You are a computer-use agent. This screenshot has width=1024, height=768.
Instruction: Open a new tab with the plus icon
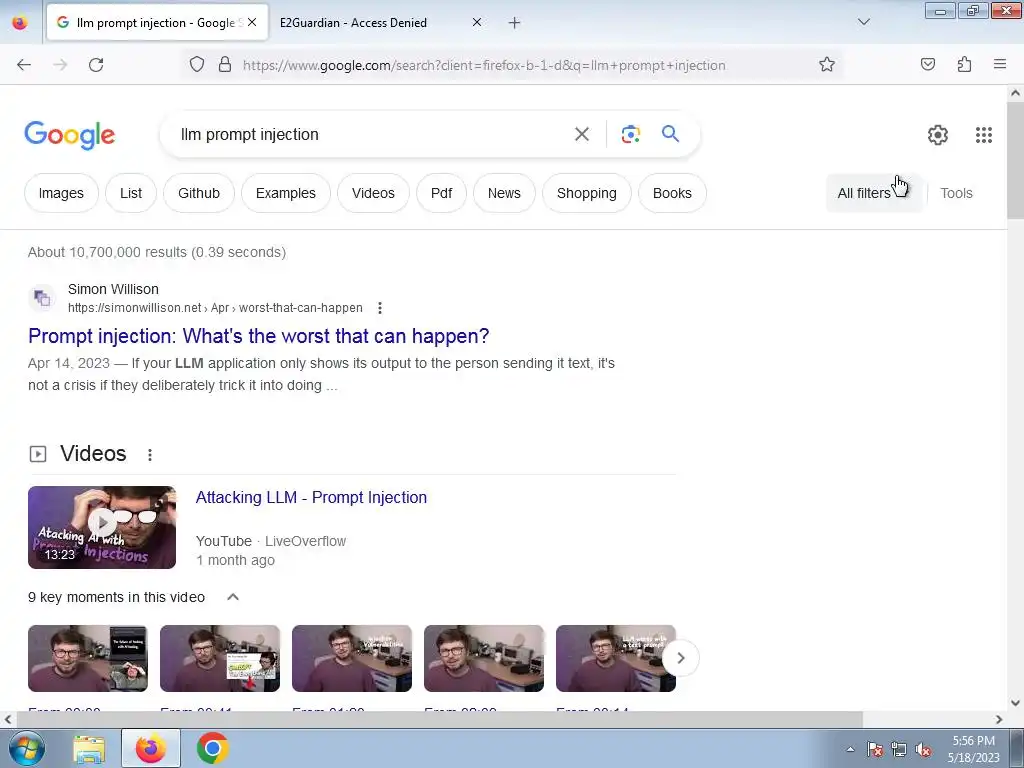click(515, 23)
